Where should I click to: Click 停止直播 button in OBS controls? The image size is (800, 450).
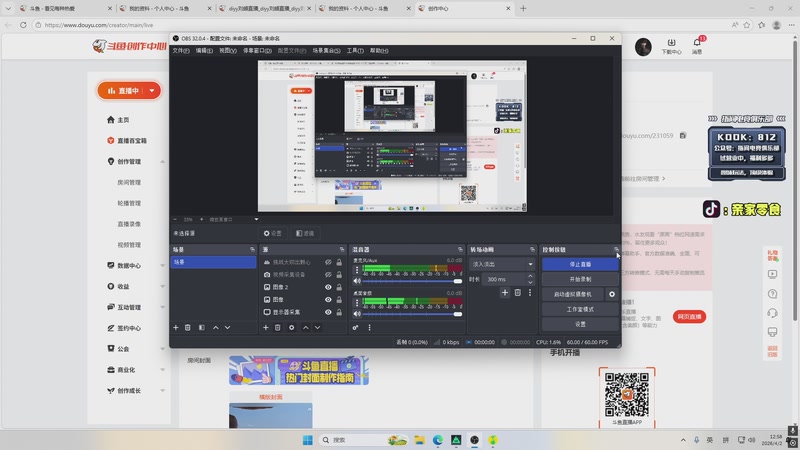pyautogui.click(x=580, y=264)
